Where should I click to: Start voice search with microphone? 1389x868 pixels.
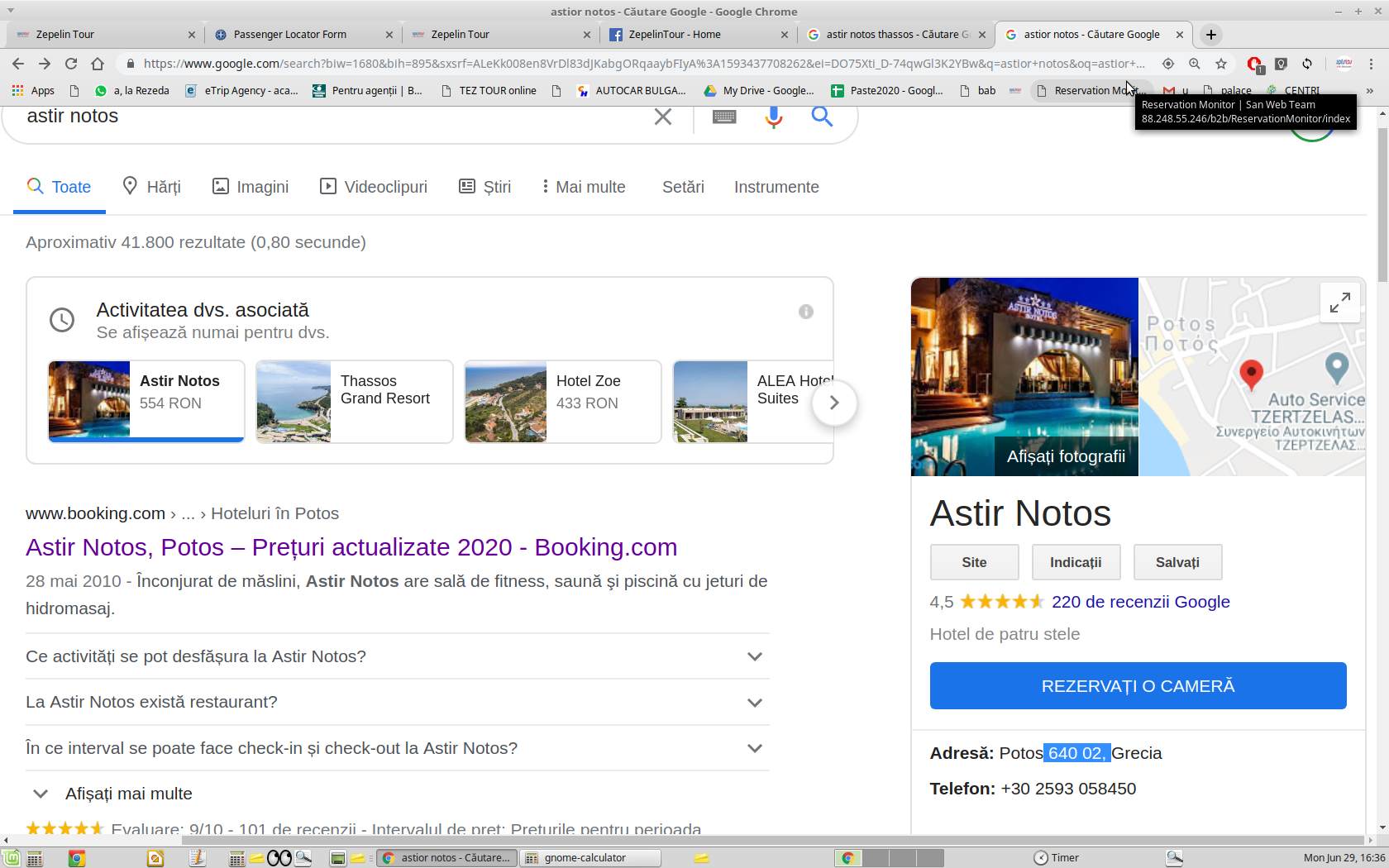tap(773, 117)
